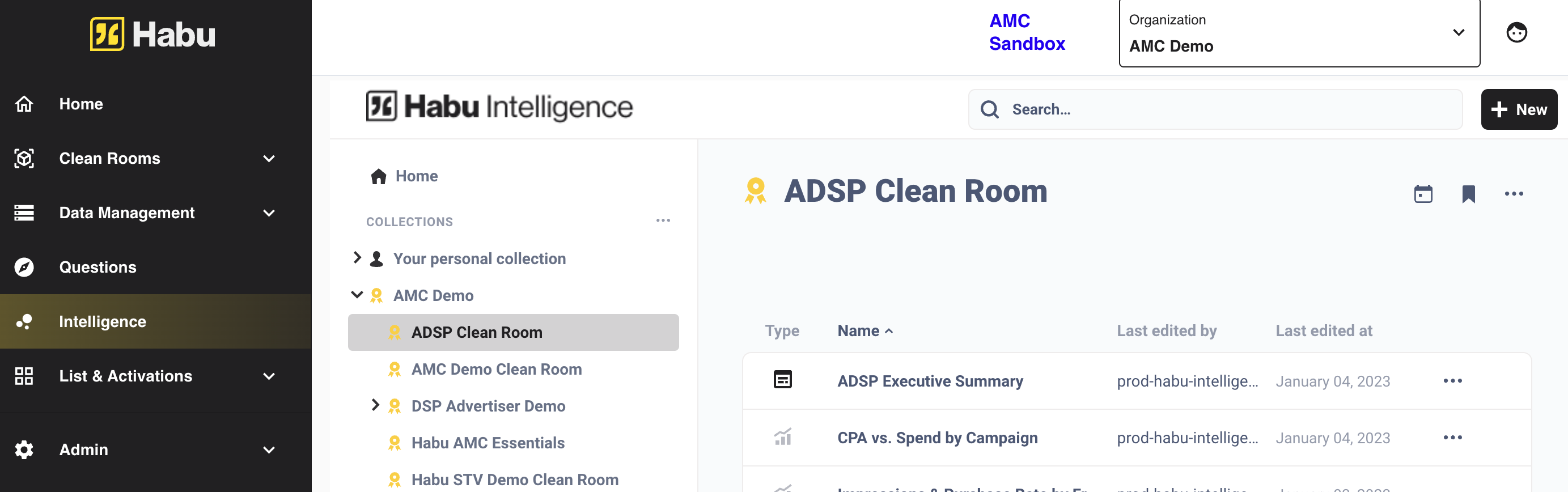The height and width of the screenshot is (492, 1568).
Task: Expand the Data Management menu chevron
Action: coord(269,213)
